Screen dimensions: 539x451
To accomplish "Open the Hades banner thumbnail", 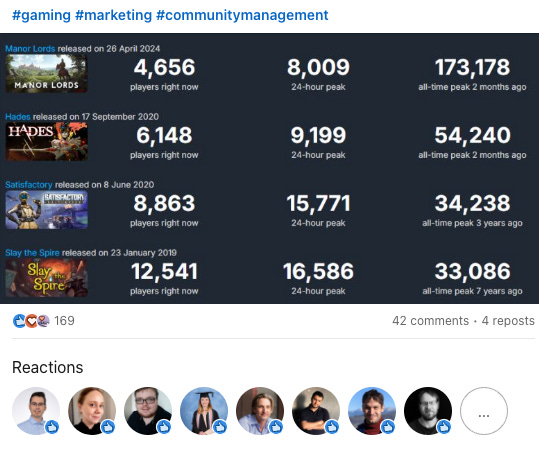I will point(46,142).
